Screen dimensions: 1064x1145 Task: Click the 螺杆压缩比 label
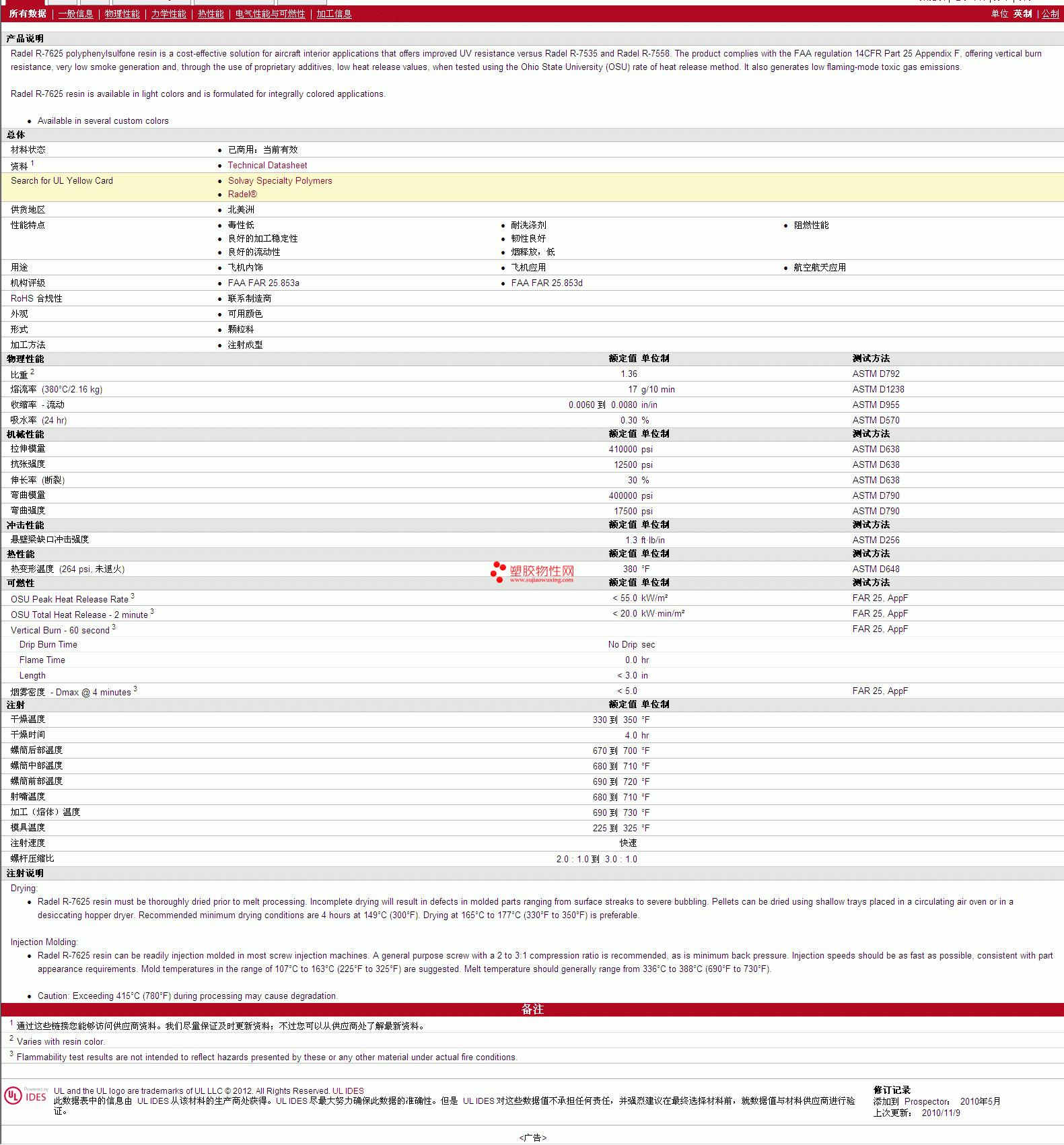pos(32,859)
